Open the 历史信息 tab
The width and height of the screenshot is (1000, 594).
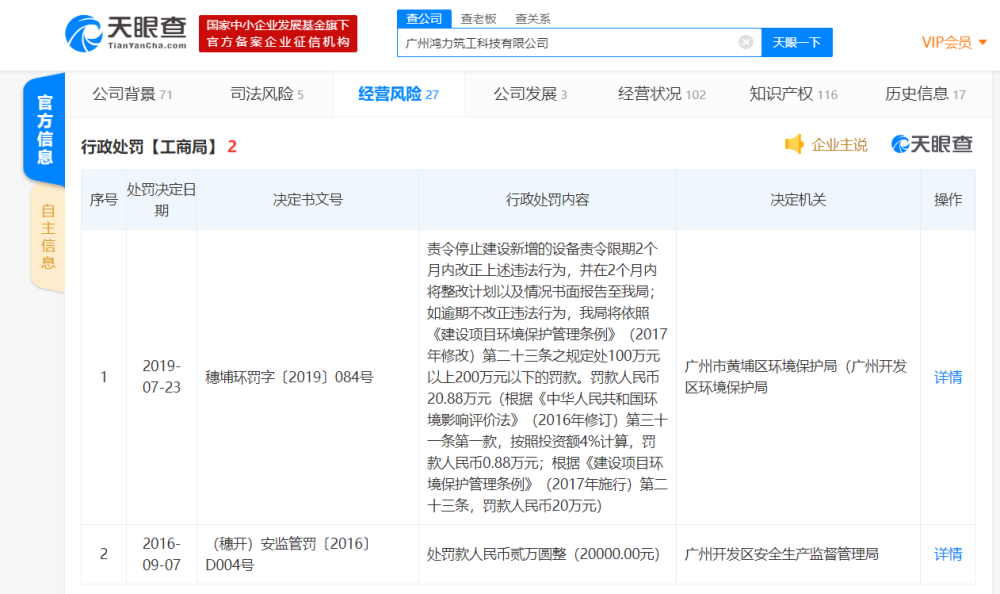(925, 94)
